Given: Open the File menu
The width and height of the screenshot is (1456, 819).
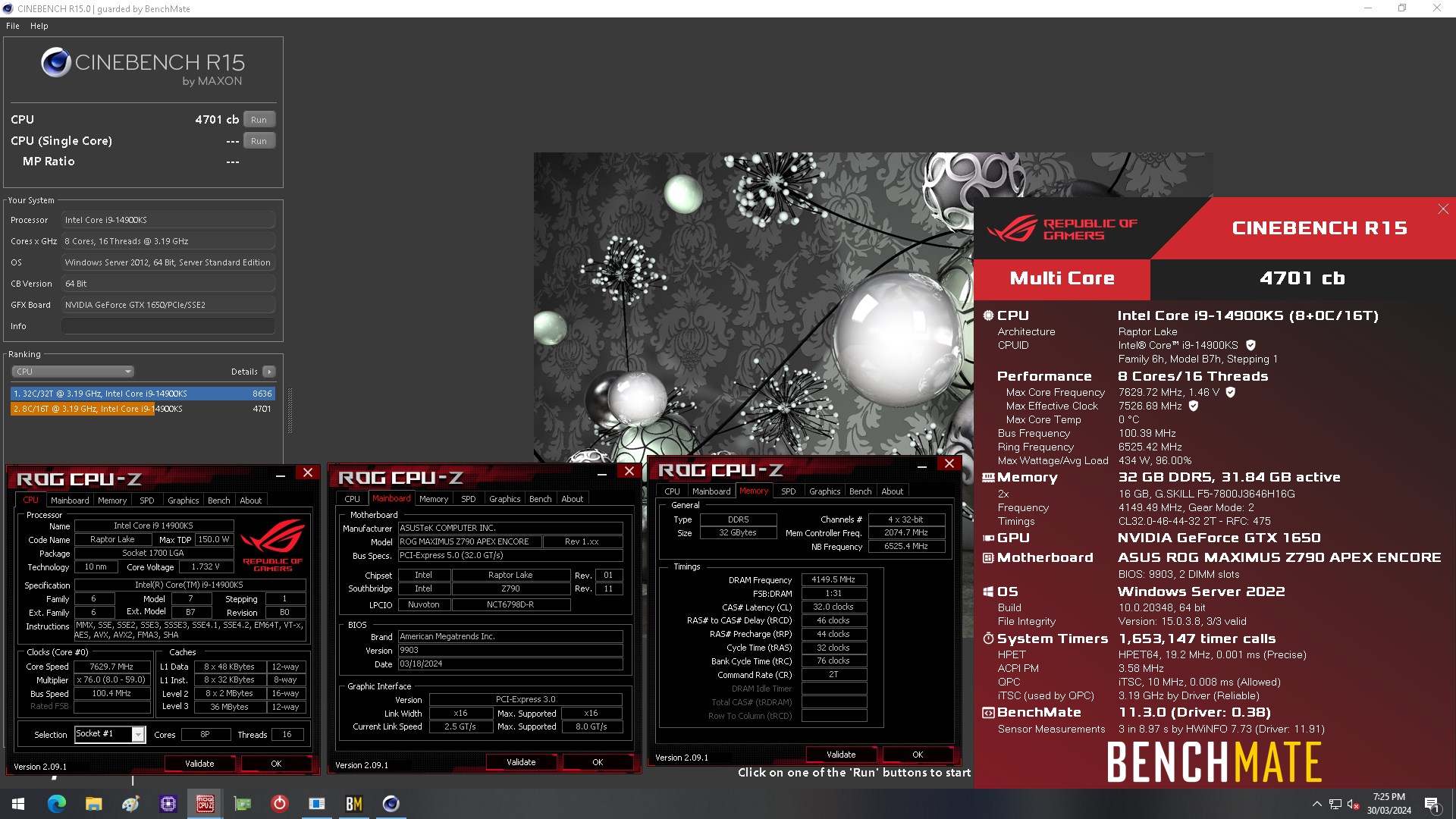Looking at the screenshot, I should tap(13, 26).
